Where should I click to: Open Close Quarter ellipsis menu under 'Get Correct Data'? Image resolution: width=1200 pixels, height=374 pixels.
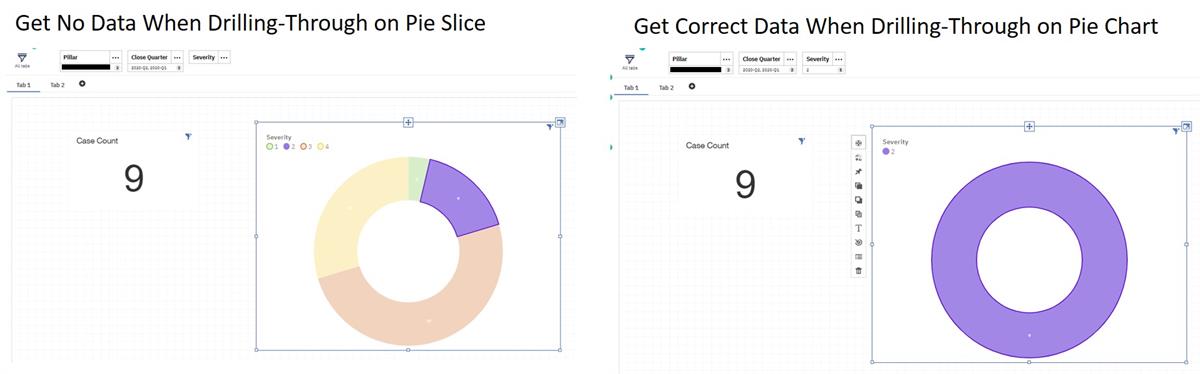[x=791, y=60]
